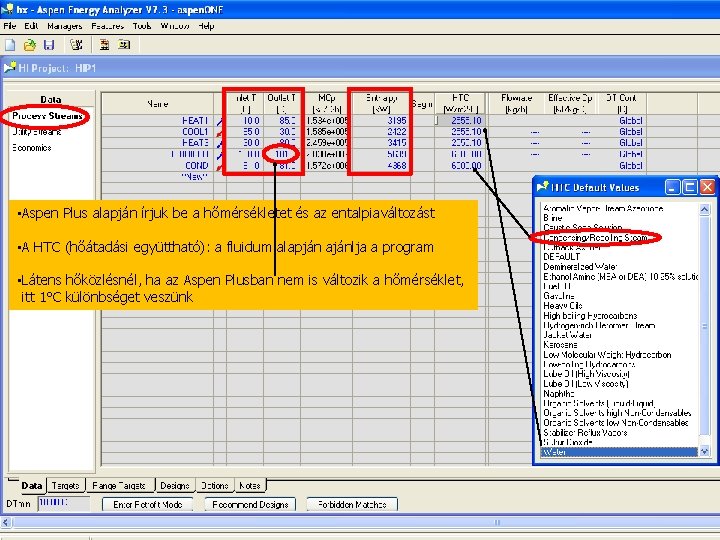Screen dimensions: 720x540
Task: Switch to the Options tab
Action: (x=214, y=485)
